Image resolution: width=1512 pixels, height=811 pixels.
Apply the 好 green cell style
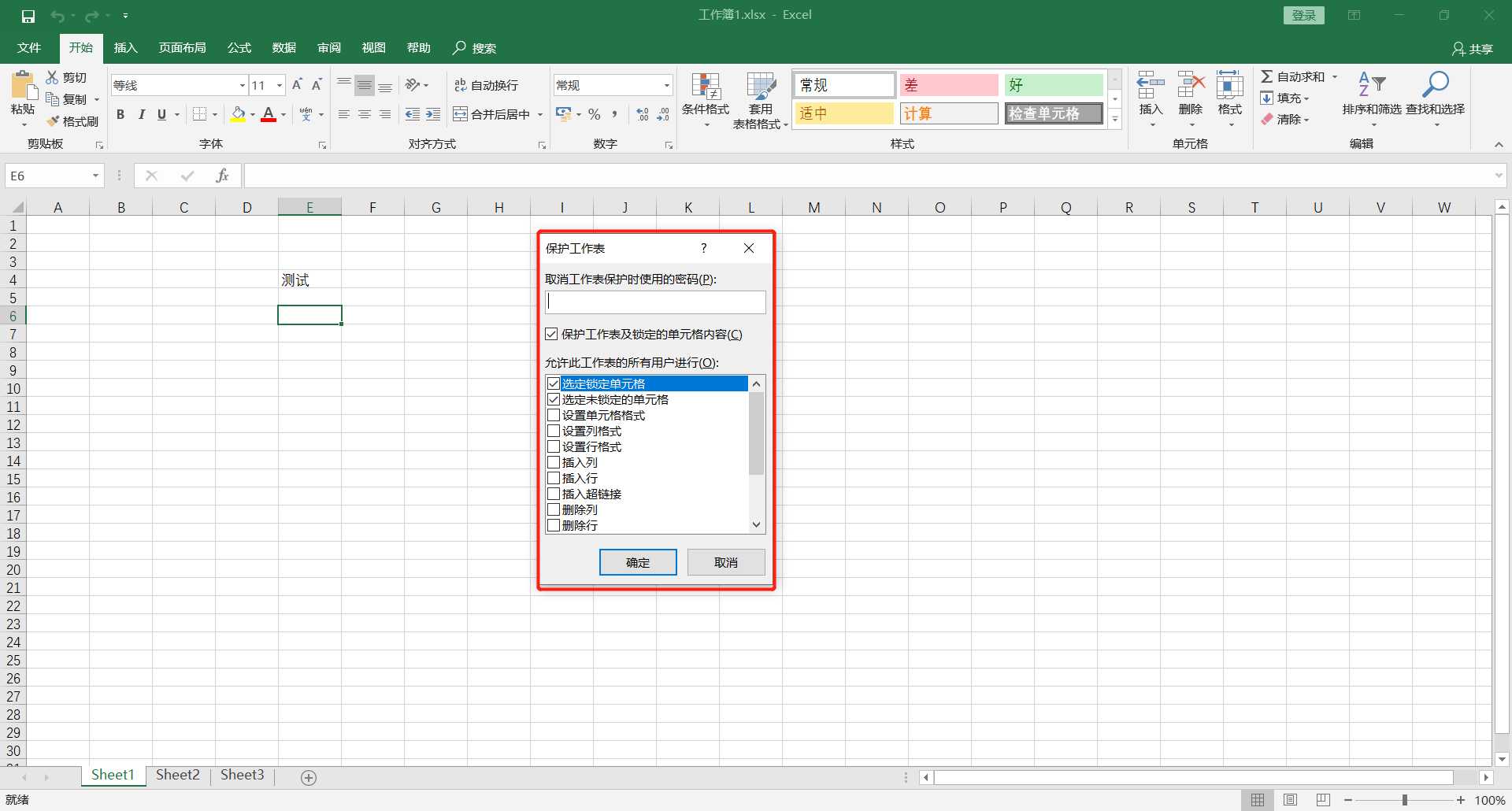(x=1054, y=85)
